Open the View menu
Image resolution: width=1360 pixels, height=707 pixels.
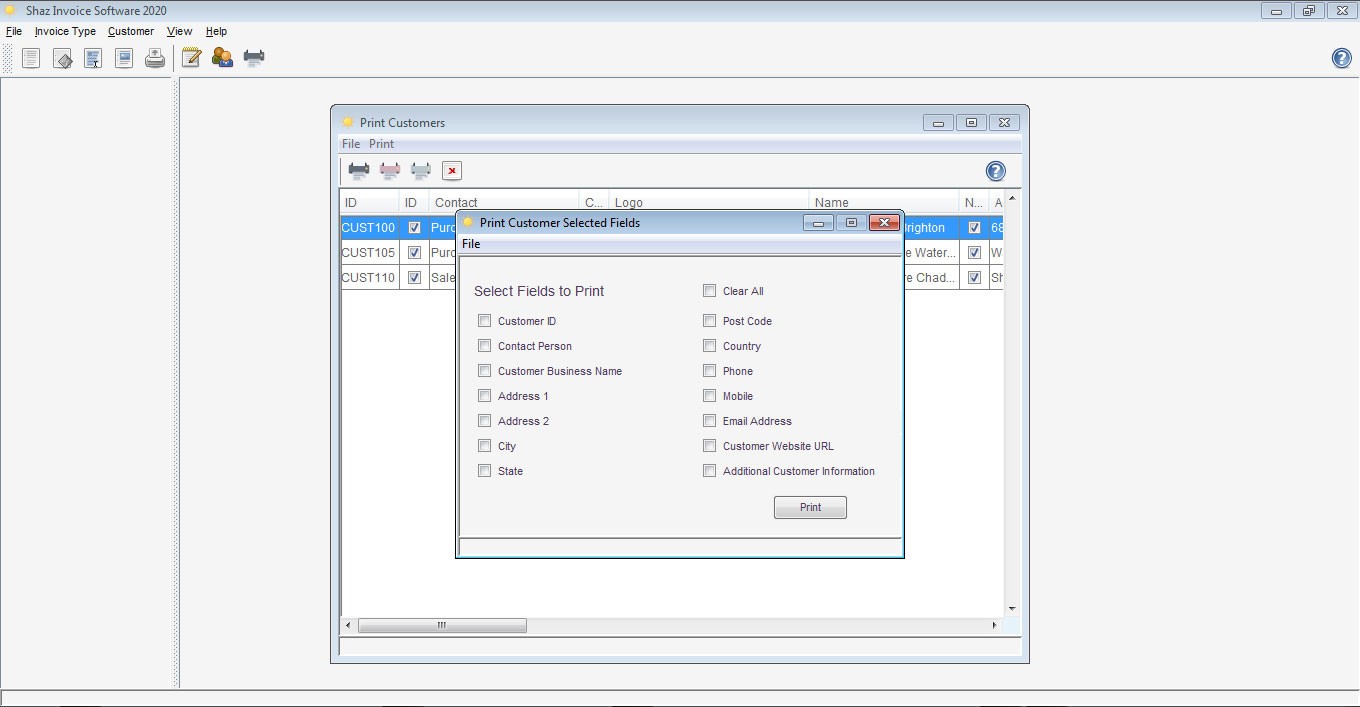pyautogui.click(x=179, y=32)
